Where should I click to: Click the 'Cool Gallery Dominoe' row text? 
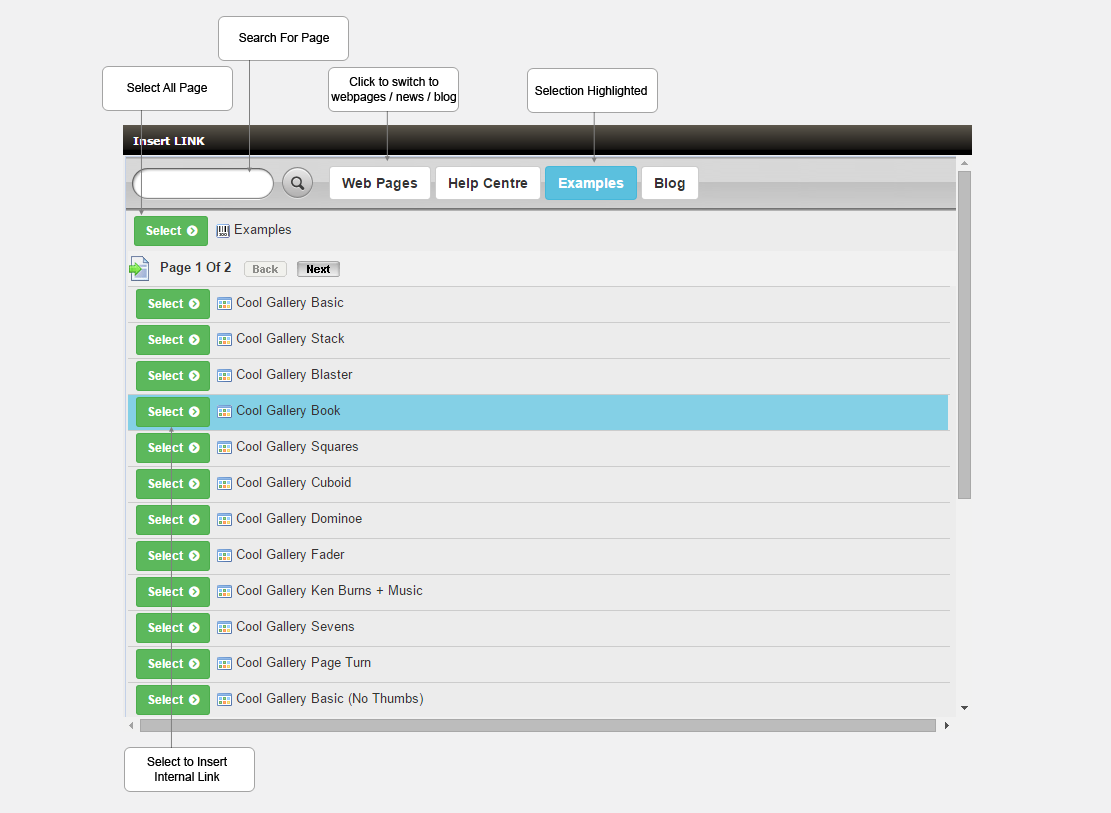click(x=299, y=520)
